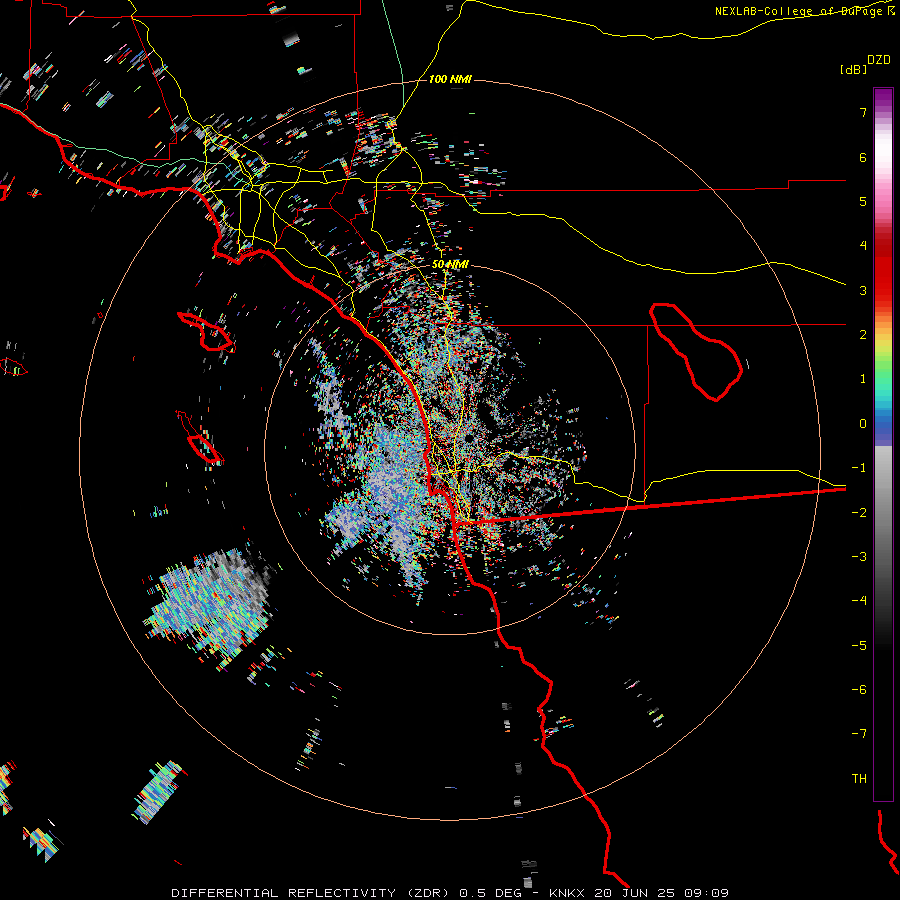
Task: Click the 3 value on the color scale
Action: click(x=863, y=290)
